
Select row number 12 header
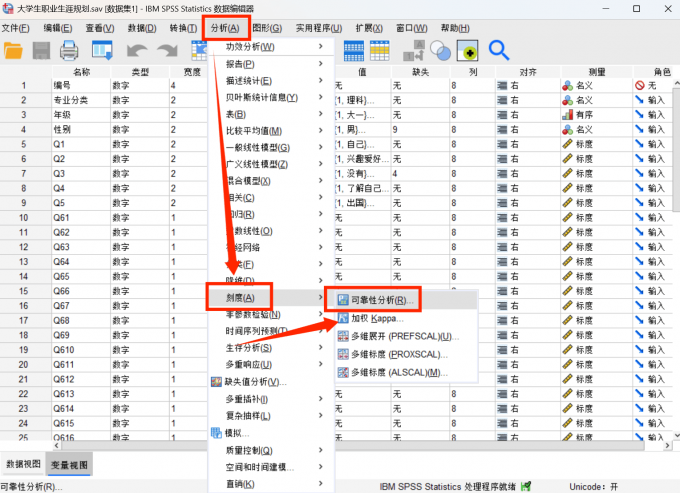[24, 247]
